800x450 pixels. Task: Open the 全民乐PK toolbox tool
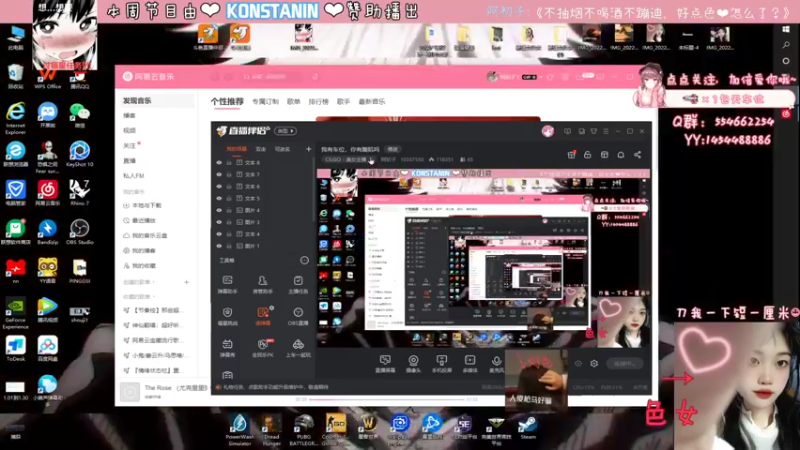click(x=263, y=347)
